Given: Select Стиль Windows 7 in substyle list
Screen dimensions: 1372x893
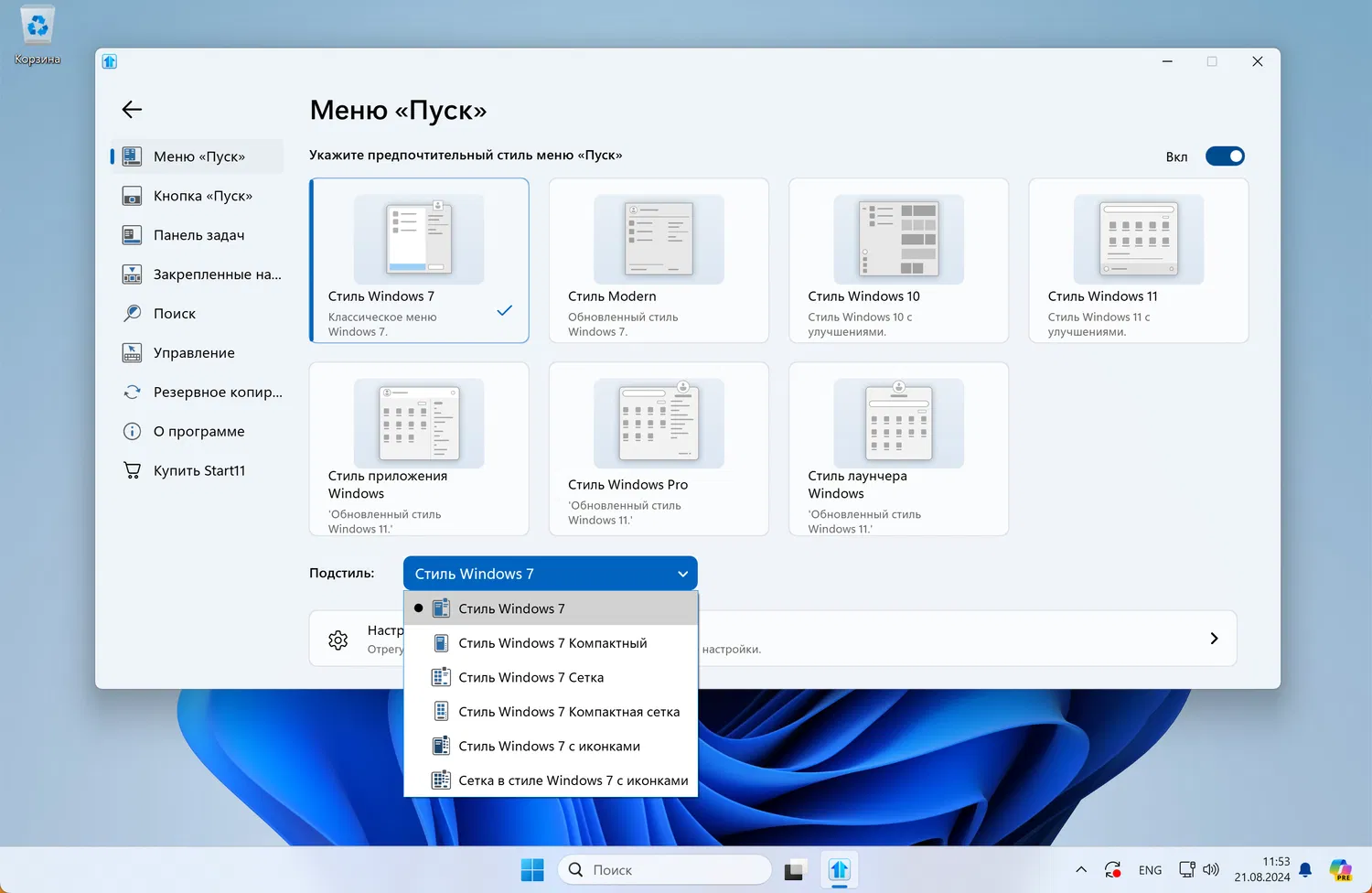Looking at the screenshot, I should pos(551,608).
